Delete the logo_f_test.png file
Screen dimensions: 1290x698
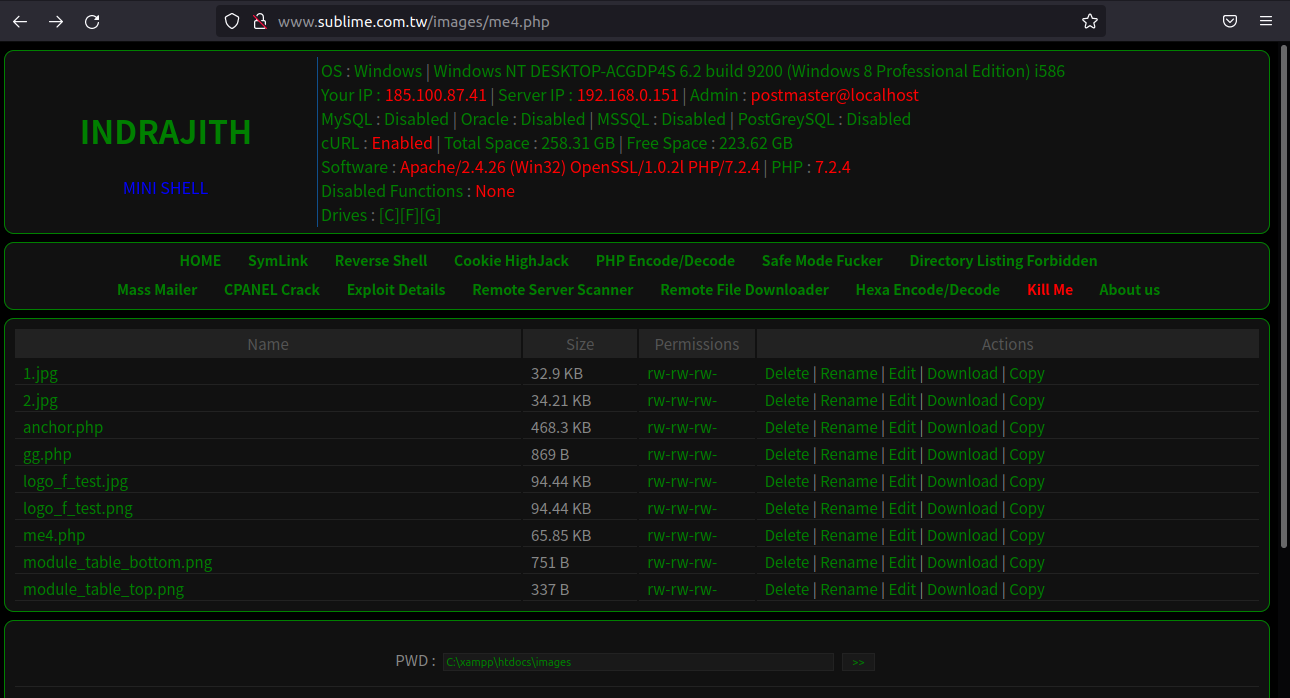click(x=787, y=509)
